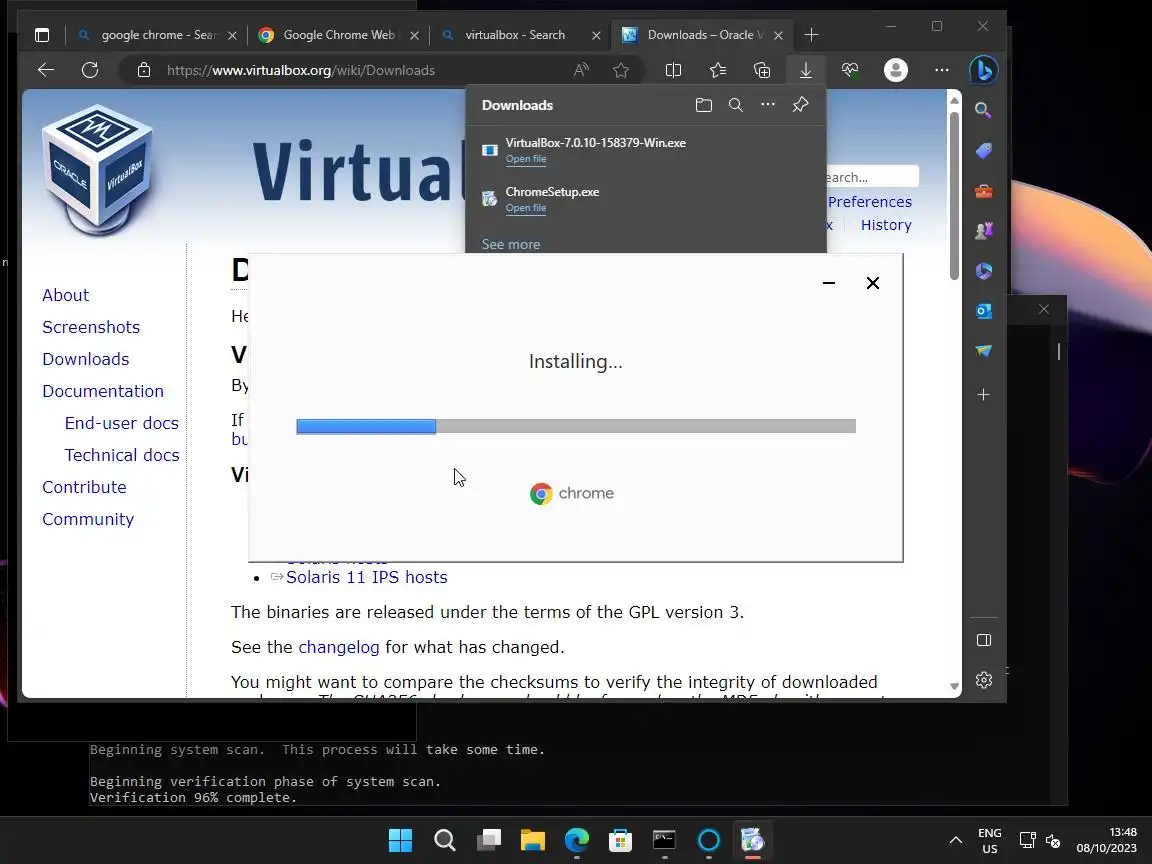Screen dimensions: 1152x864
Task: Open the Screenshots link in VirtualBox sidebar
Action: [x=91, y=327]
